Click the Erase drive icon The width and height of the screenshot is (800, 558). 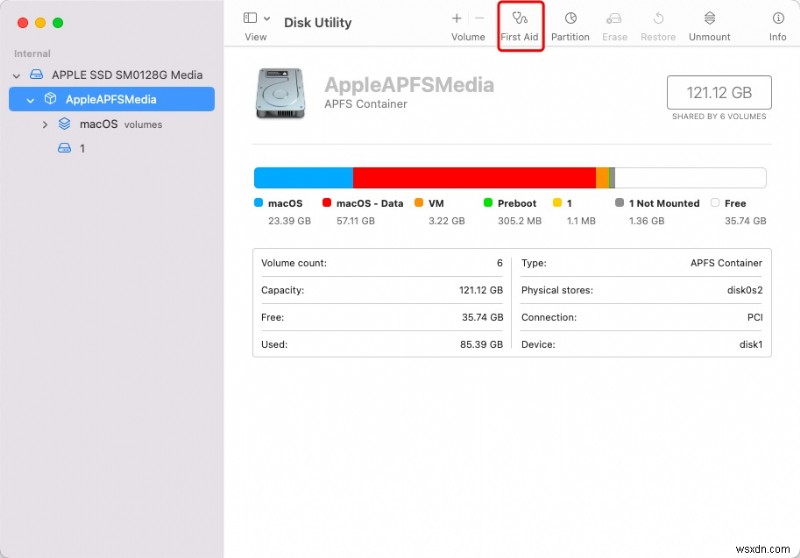tap(614, 19)
